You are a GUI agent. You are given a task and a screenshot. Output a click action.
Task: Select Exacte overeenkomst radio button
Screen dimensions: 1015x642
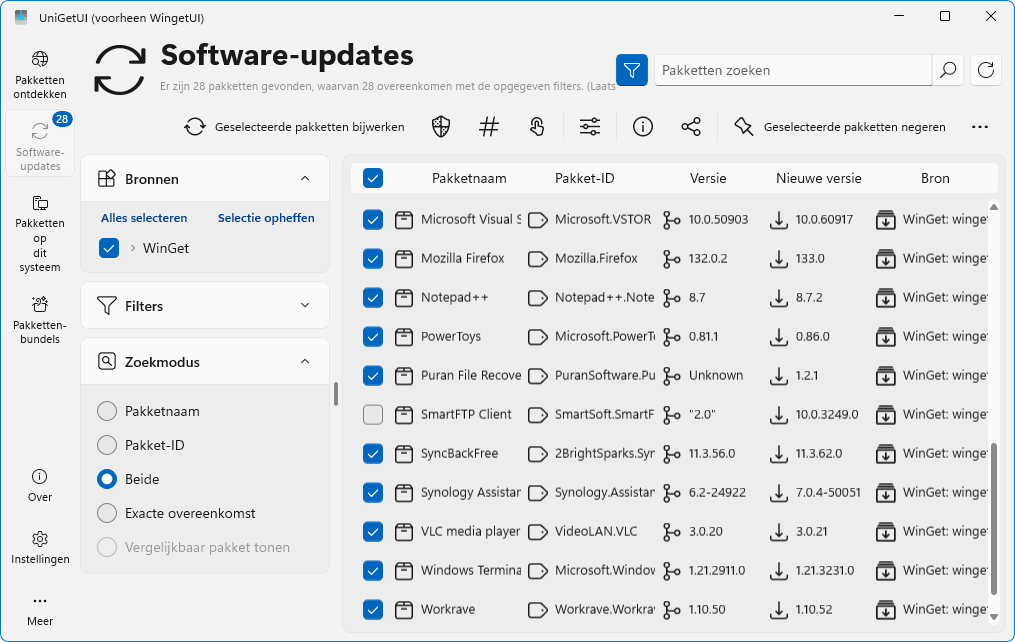coord(107,513)
